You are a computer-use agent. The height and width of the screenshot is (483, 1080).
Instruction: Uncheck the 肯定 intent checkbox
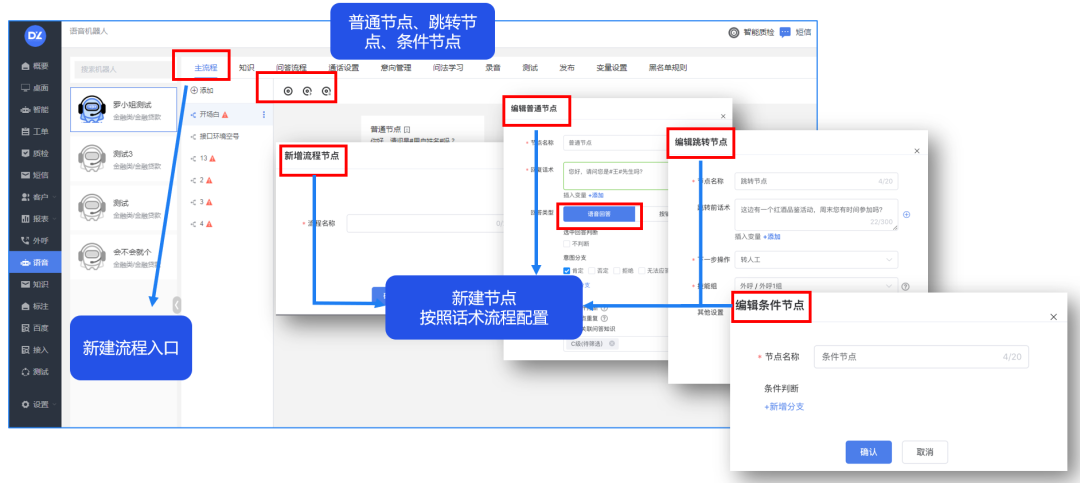[567, 270]
